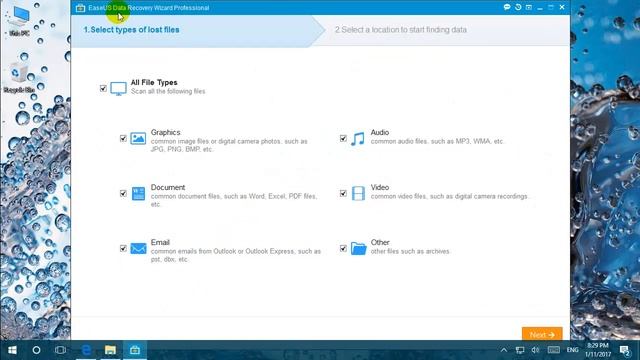The width and height of the screenshot is (640, 360).
Task: Click the Email envelope icon
Action: (138, 248)
